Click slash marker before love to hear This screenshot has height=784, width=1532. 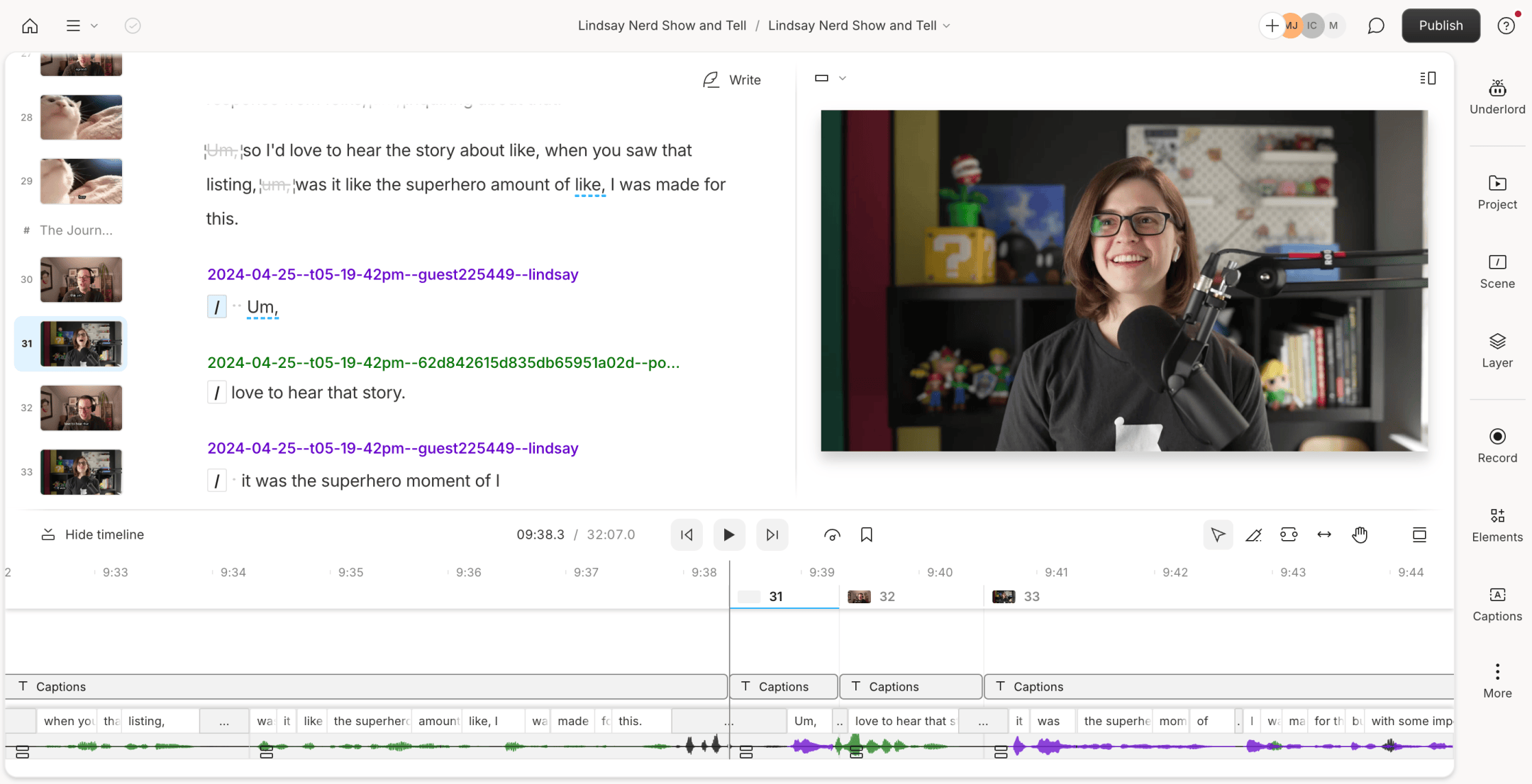coord(216,393)
